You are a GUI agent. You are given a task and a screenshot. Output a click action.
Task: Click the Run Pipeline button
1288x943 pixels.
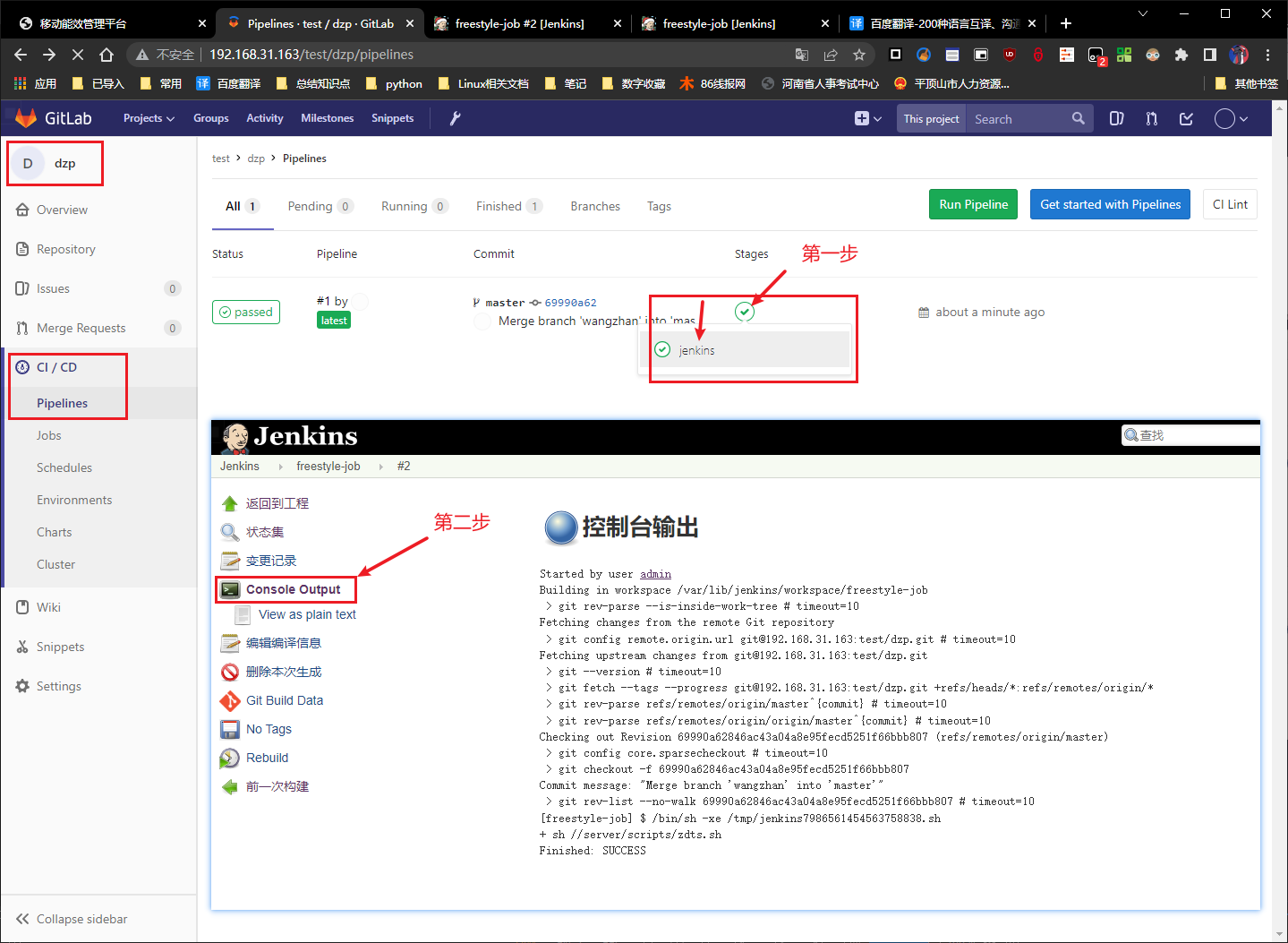pos(974,204)
